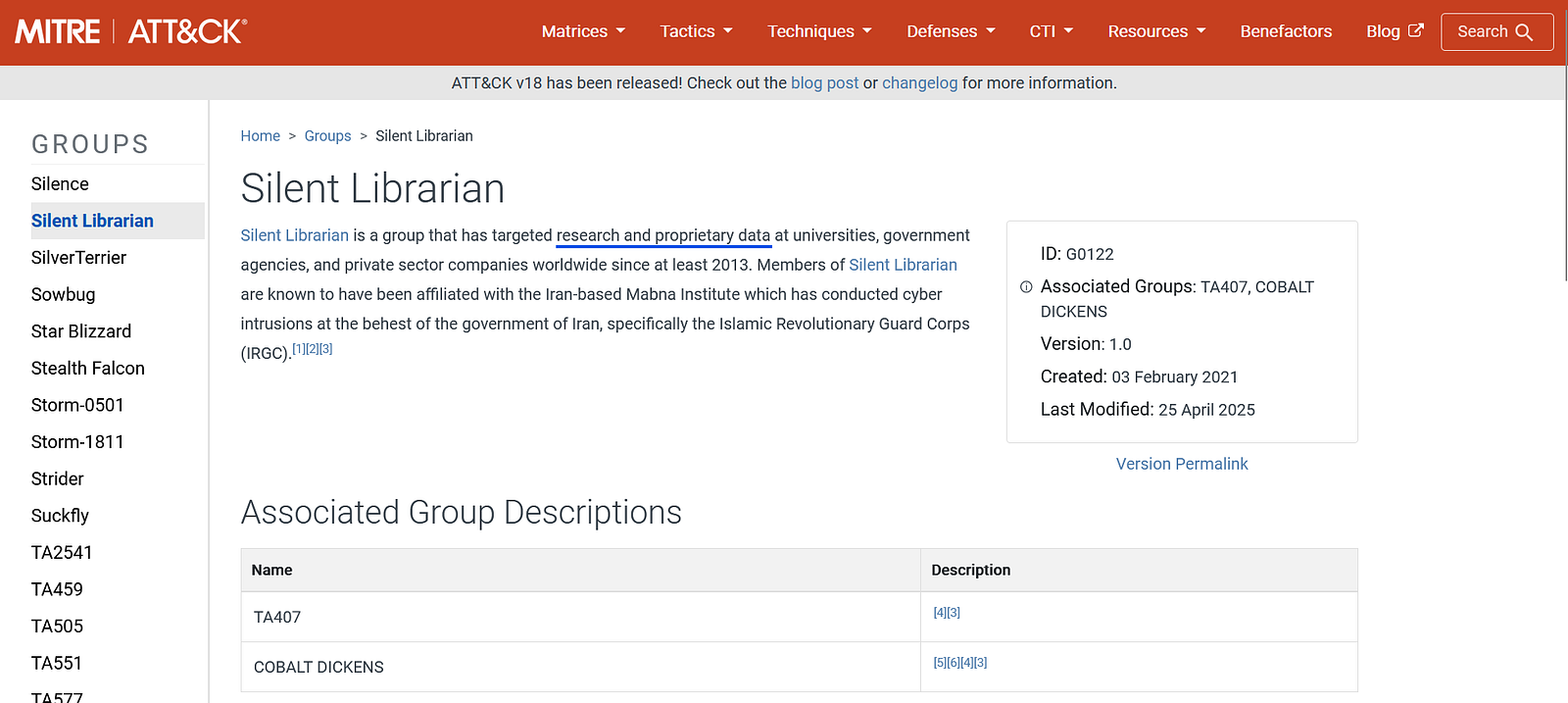Open the Matrices dropdown menu
Image resolution: width=1568 pixels, height=703 pixels.
click(583, 31)
